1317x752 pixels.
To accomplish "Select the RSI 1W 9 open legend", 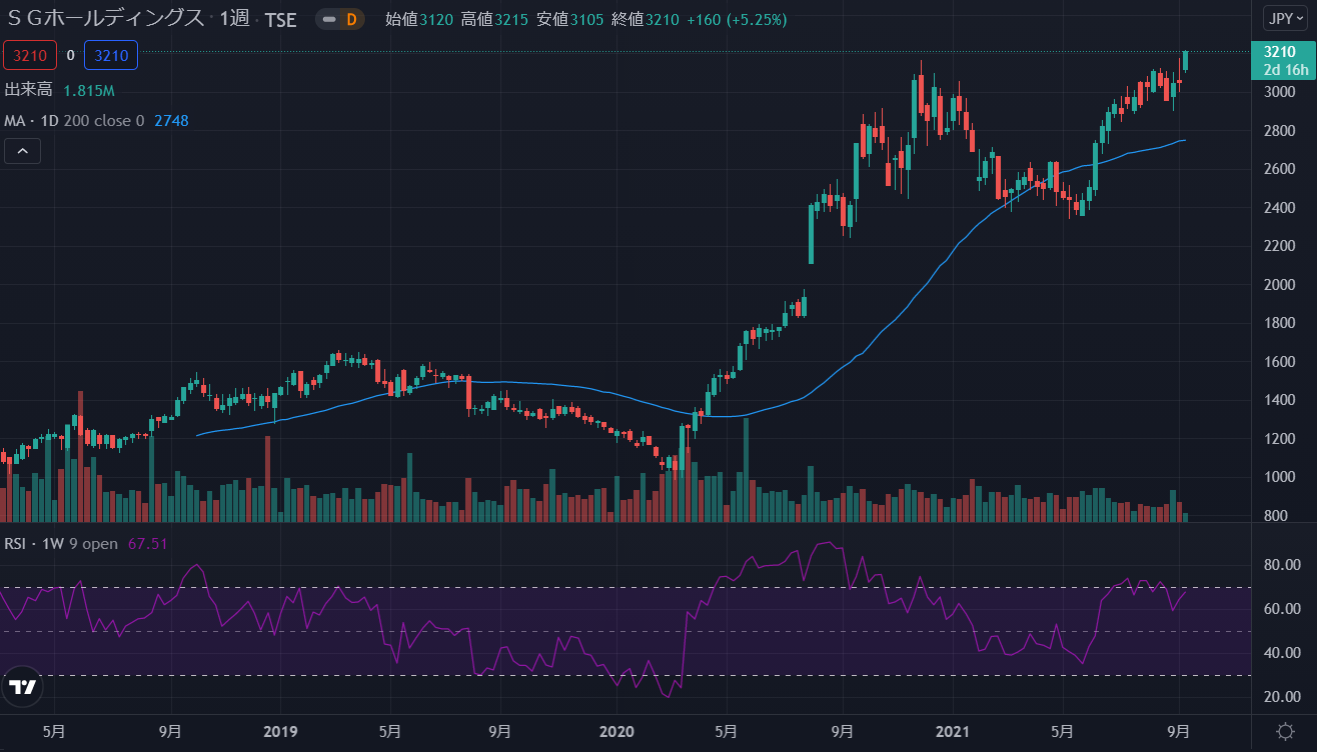I will coord(61,544).
